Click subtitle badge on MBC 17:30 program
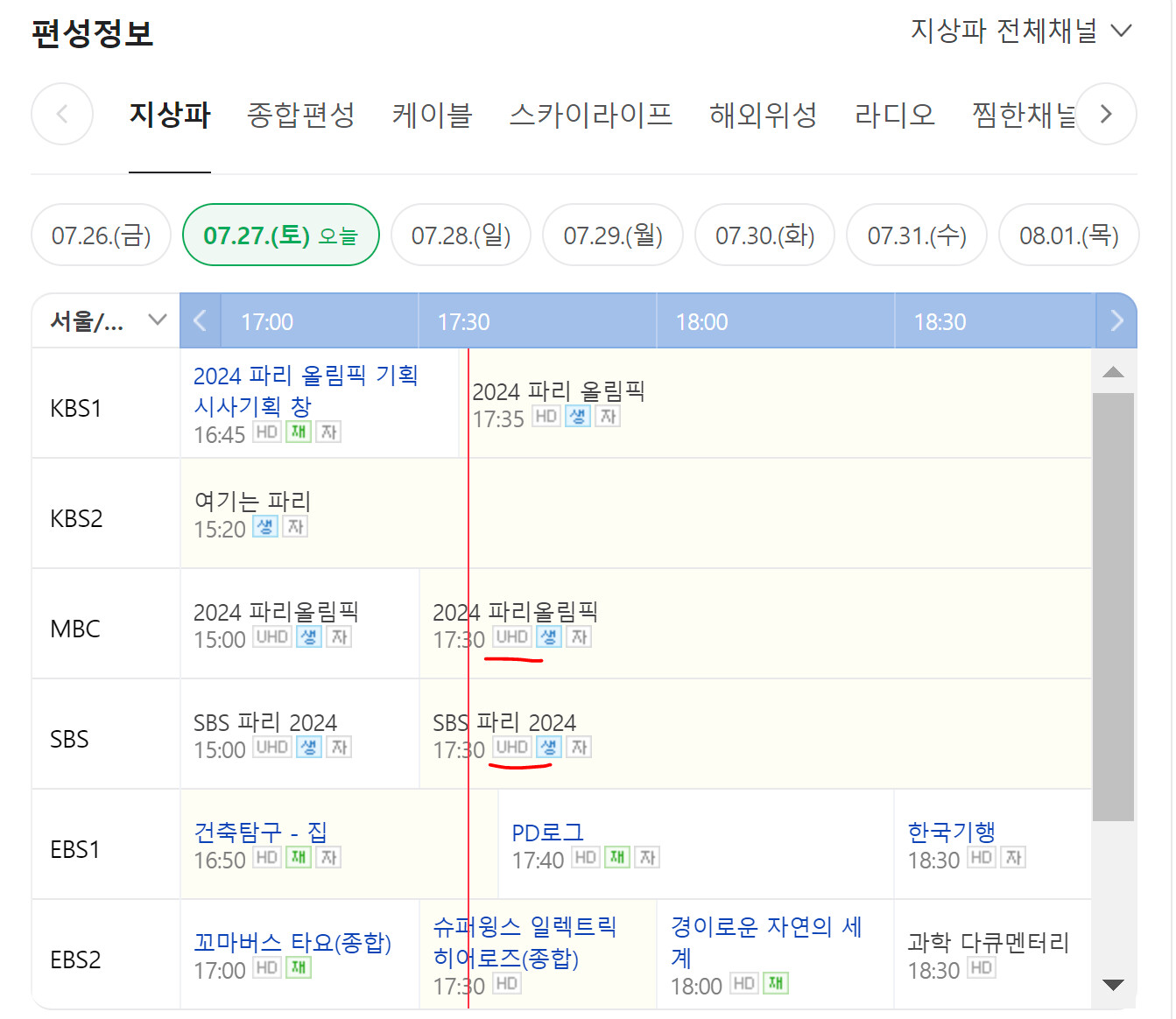The width and height of the screenshot is (1176, 1019). click(x=579, y=636)
